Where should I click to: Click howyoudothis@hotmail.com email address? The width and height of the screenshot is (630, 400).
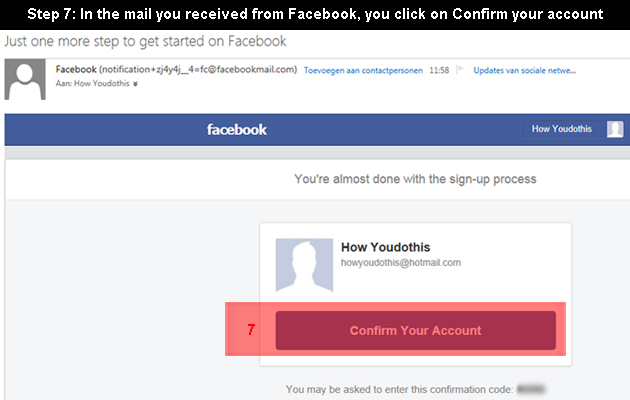(401, 263)
